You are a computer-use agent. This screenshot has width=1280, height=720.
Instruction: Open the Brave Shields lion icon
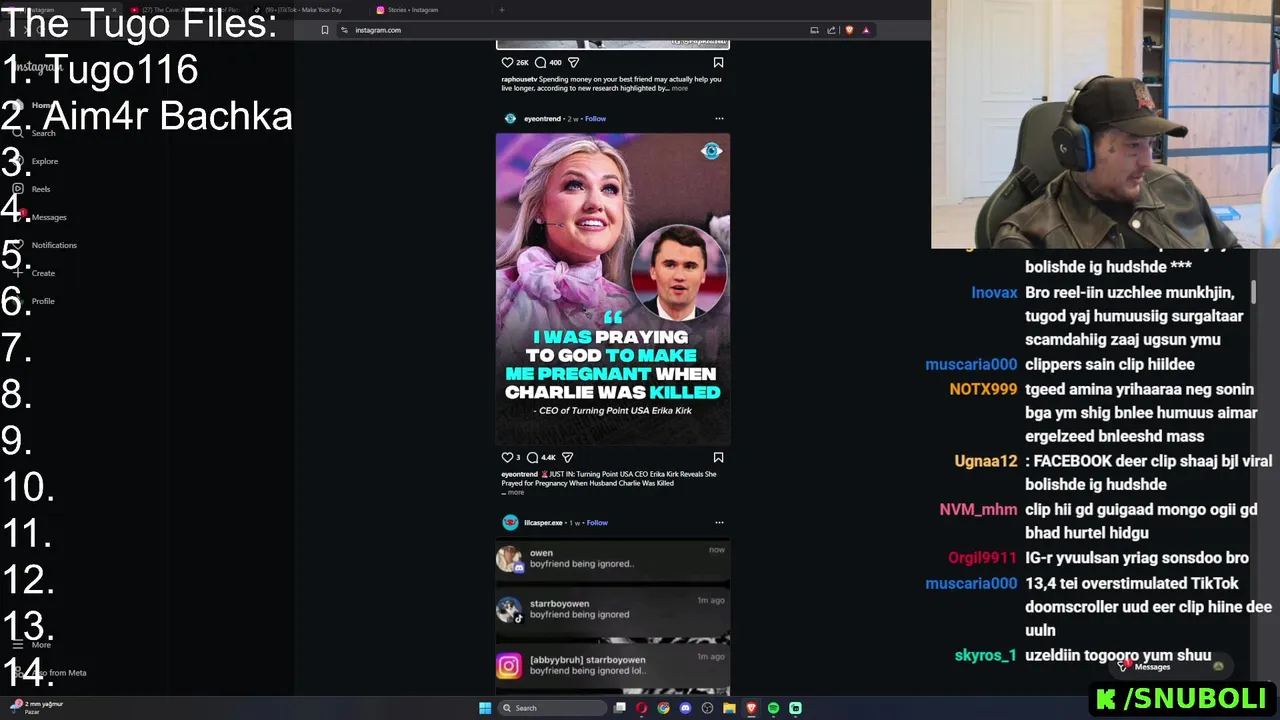click(849, 30)
